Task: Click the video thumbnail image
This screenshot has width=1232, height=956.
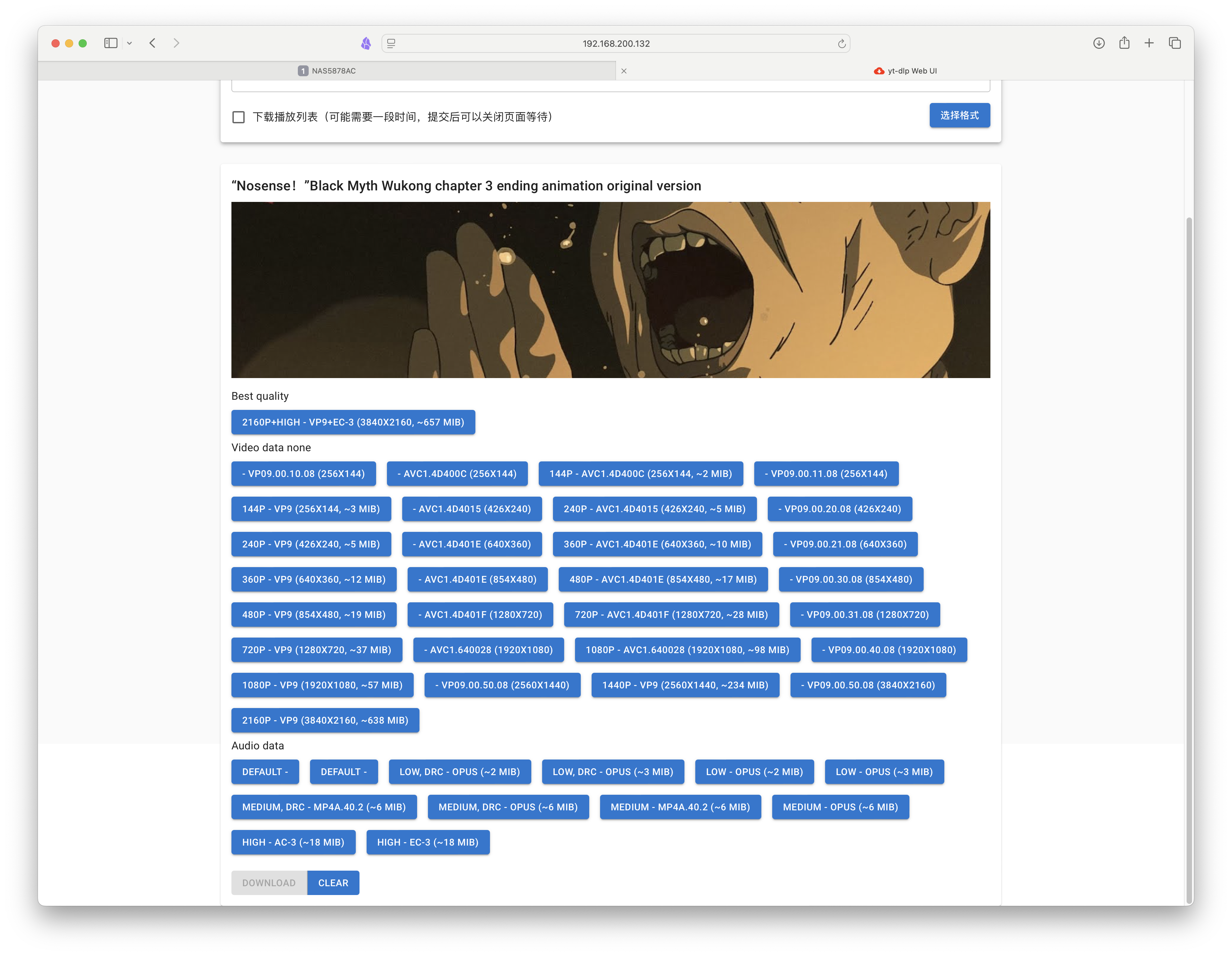Action: pyautogui.click(x=610, y=290)
